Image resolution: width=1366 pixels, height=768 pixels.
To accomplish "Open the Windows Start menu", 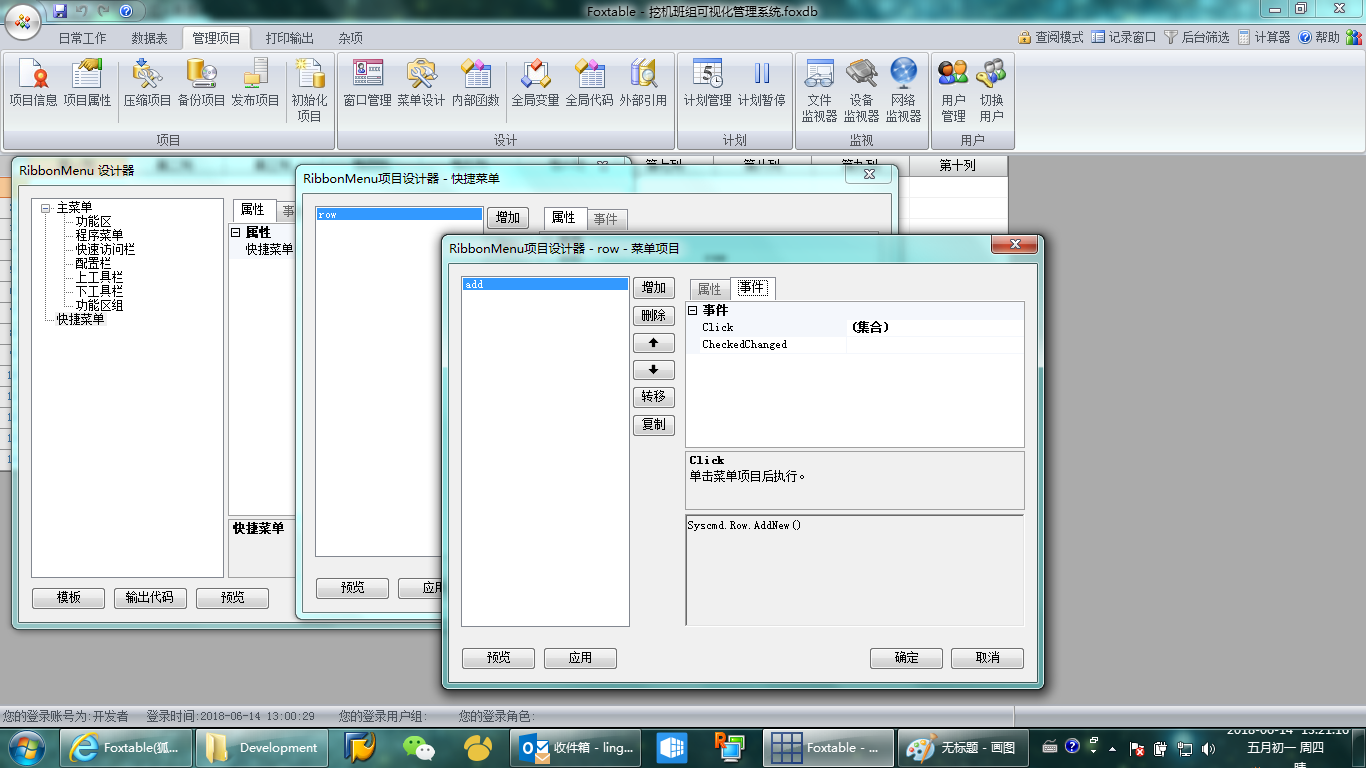I will click(25, 747).
